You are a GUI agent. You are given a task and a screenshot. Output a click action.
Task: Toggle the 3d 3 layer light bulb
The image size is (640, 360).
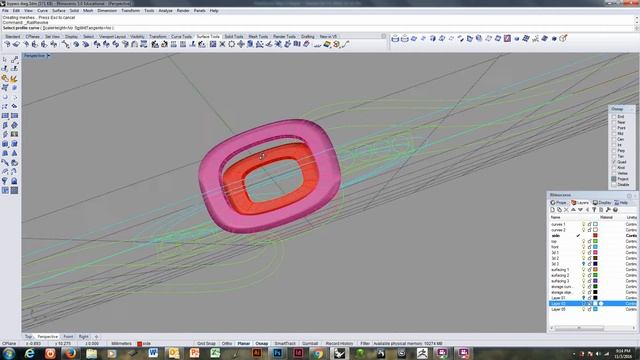[x=584, y=264]
